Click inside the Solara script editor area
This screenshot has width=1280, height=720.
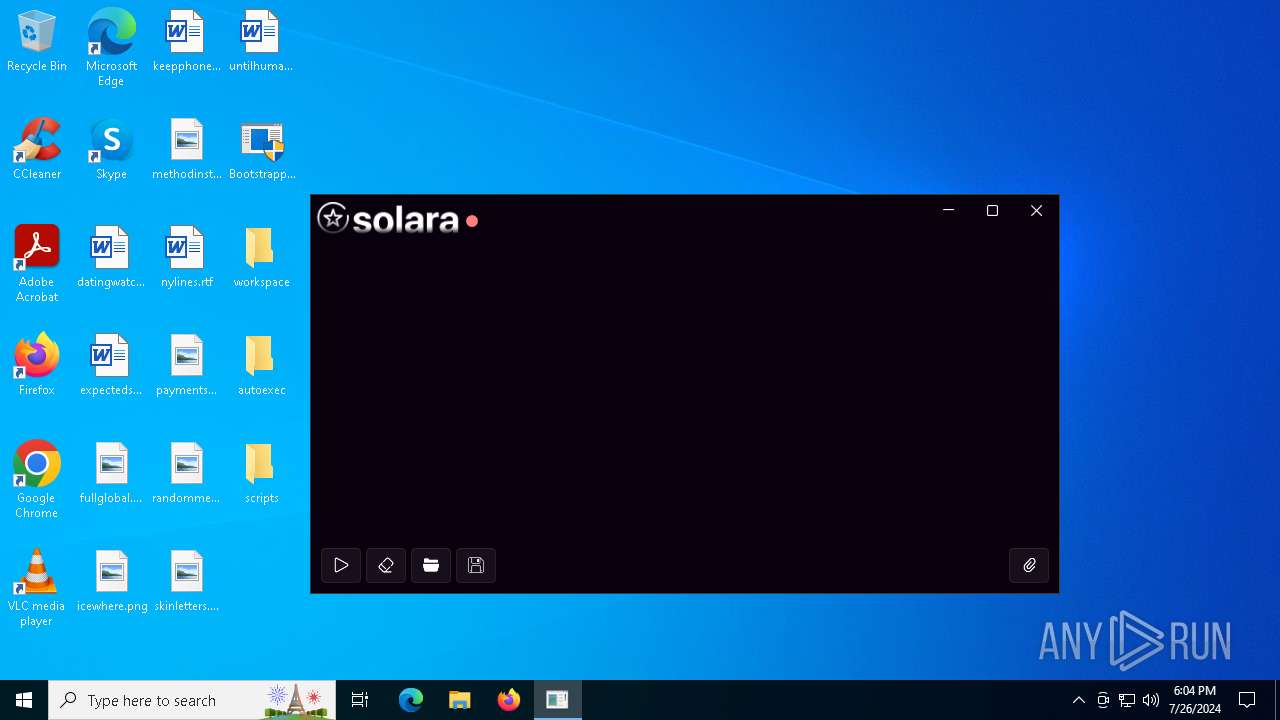684,390
